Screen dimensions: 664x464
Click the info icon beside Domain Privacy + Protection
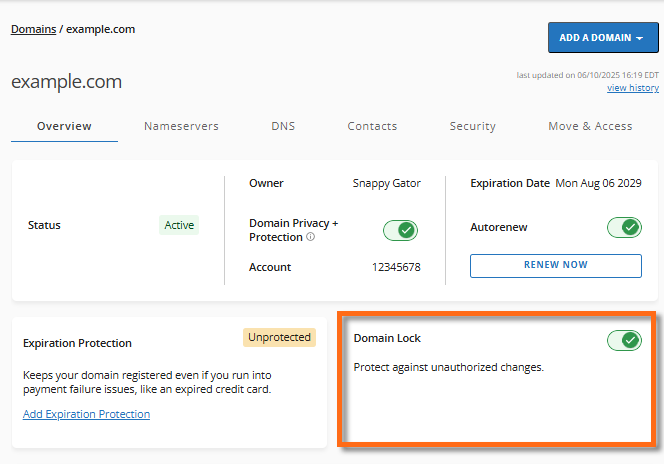tap(310, 238)
